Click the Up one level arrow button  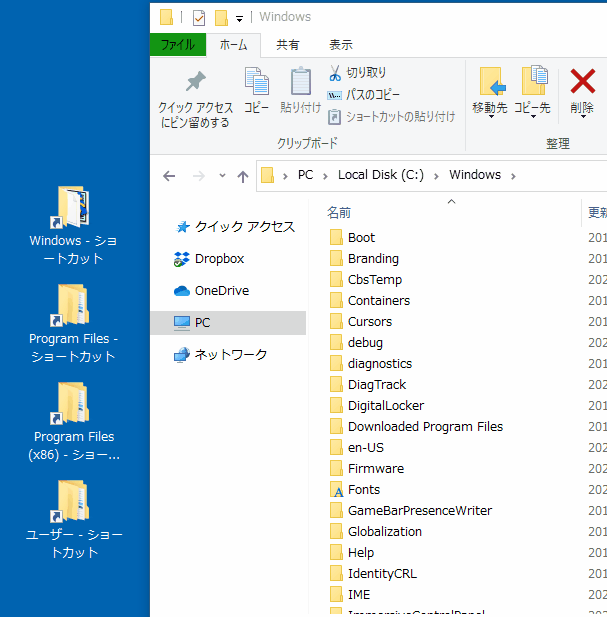[x=242, y=175]
